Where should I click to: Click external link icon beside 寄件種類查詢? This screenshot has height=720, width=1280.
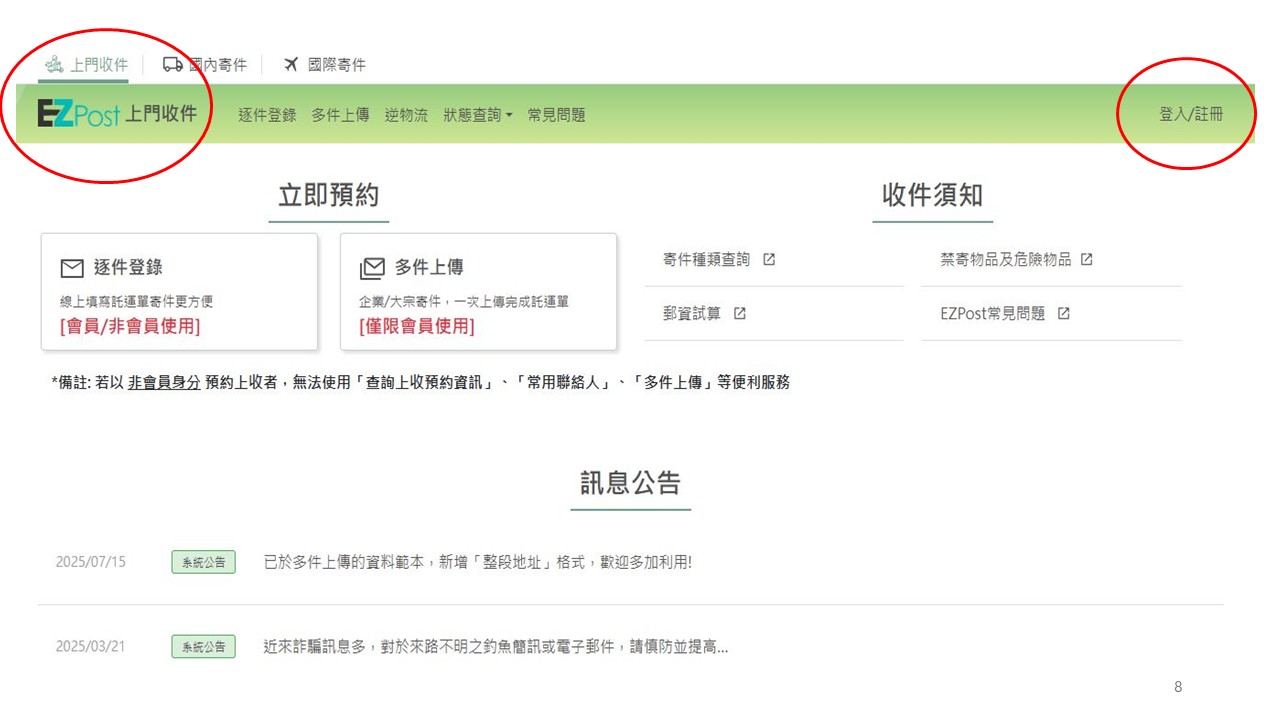[769, 259]
